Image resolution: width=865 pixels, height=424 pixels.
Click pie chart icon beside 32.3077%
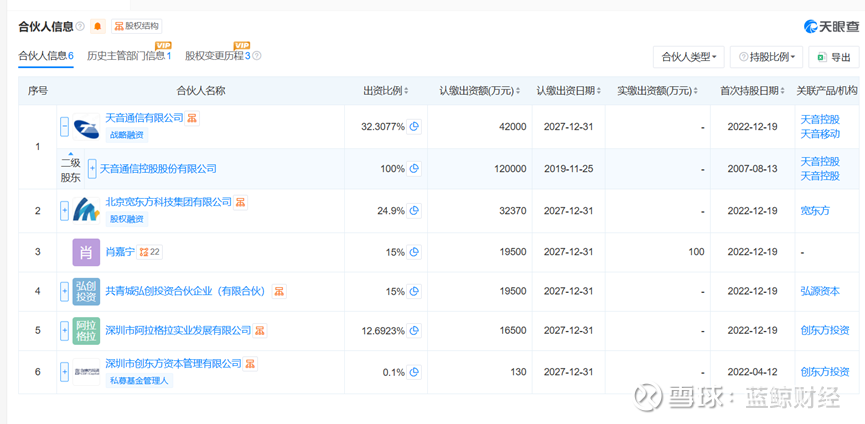414,126
